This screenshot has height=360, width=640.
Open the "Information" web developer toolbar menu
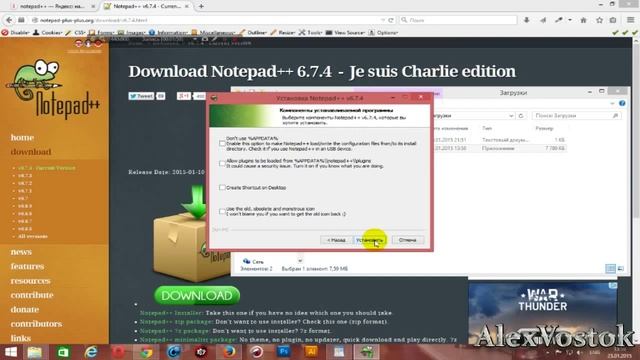[169, 33]
